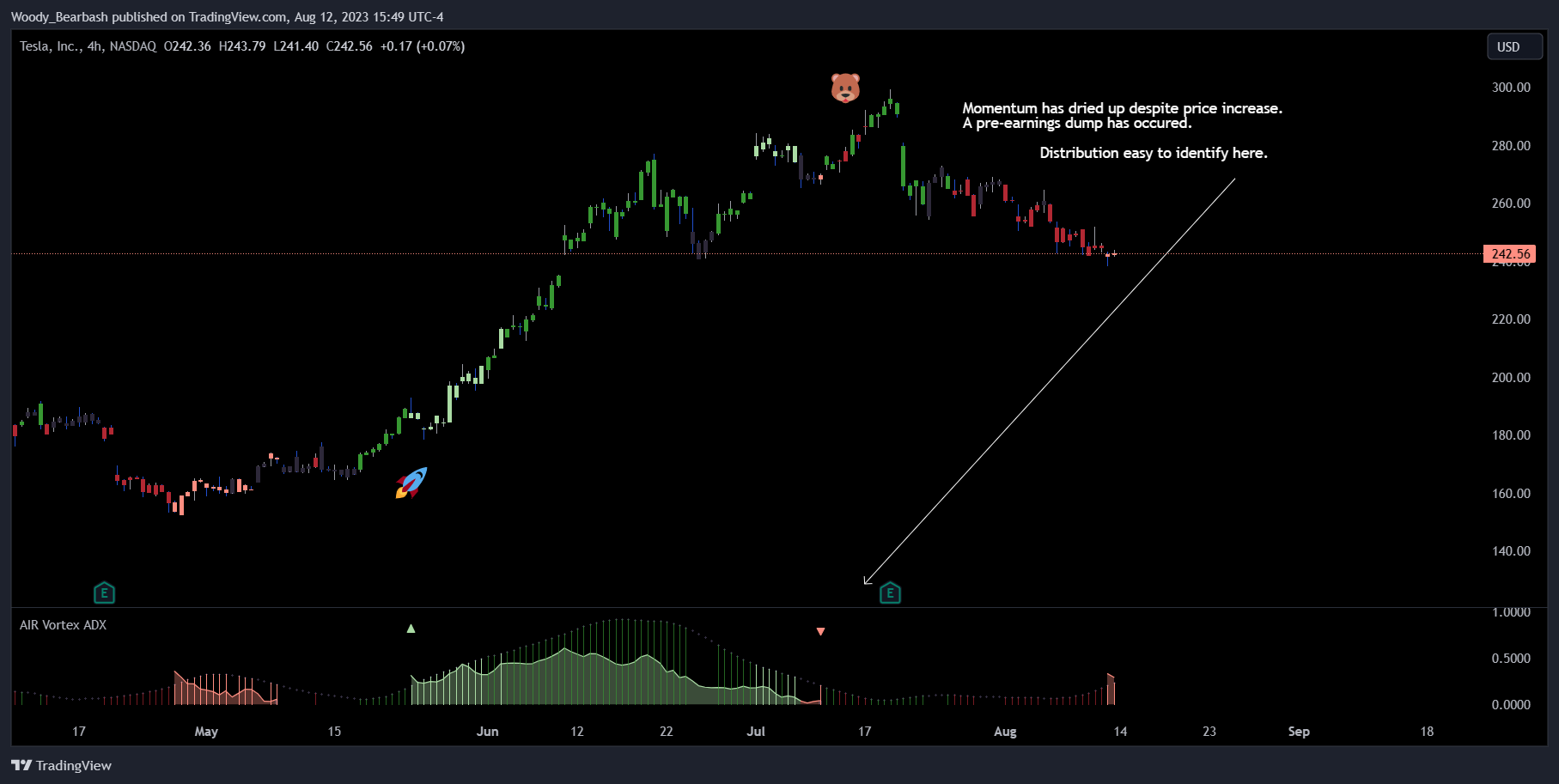Click the high value H243.79 in the header
The image size is (1559, 784).
click(x=242, y=46)
